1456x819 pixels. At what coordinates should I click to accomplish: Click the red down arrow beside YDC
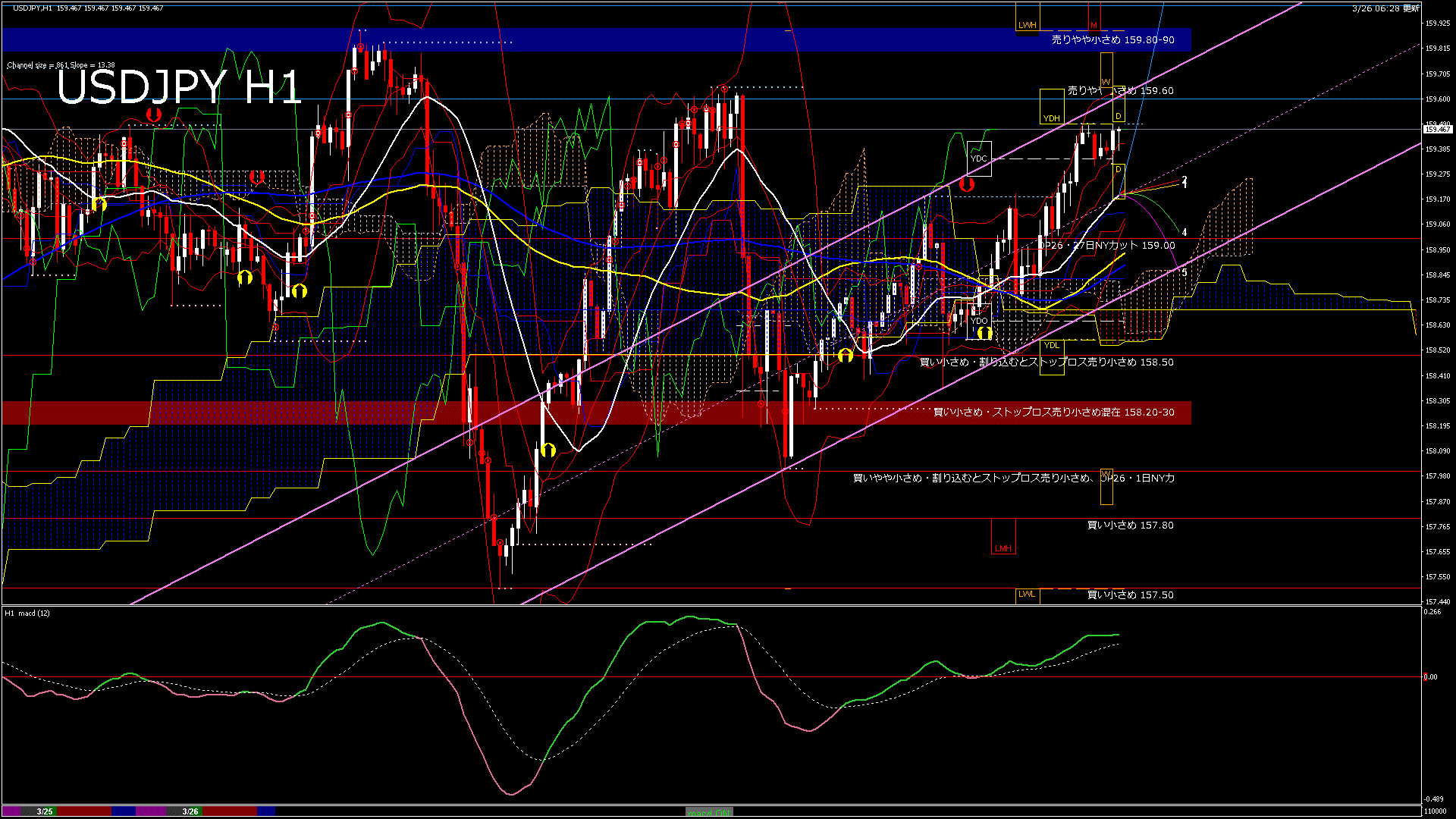pyautogui.click(x=966, y=184)
